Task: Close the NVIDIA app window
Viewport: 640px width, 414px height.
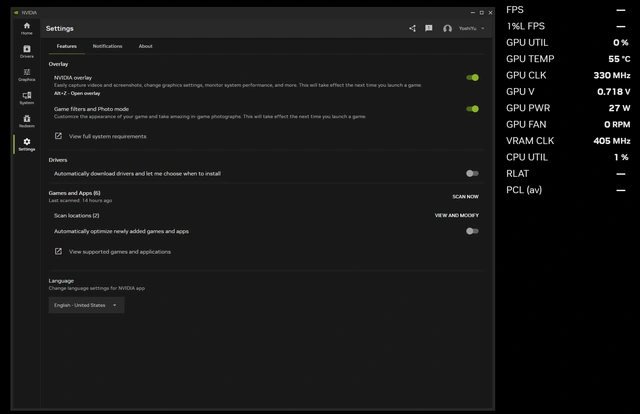Action: tap(491, 13)
